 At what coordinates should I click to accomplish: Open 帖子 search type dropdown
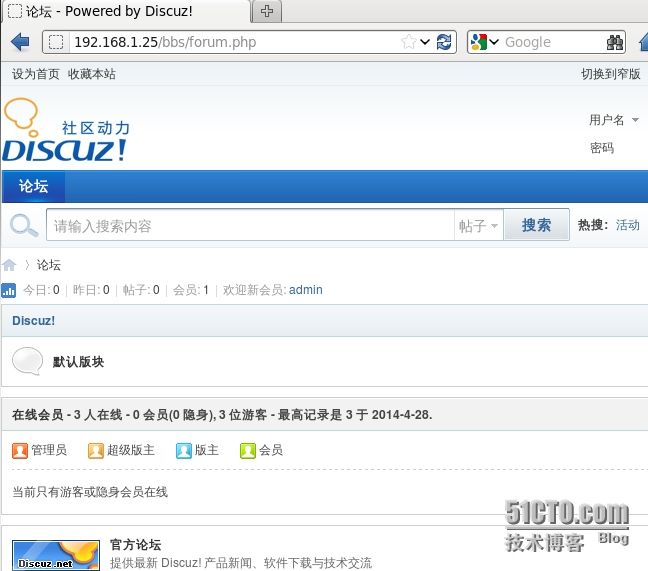pyautogui.click(x=479, y=226)
